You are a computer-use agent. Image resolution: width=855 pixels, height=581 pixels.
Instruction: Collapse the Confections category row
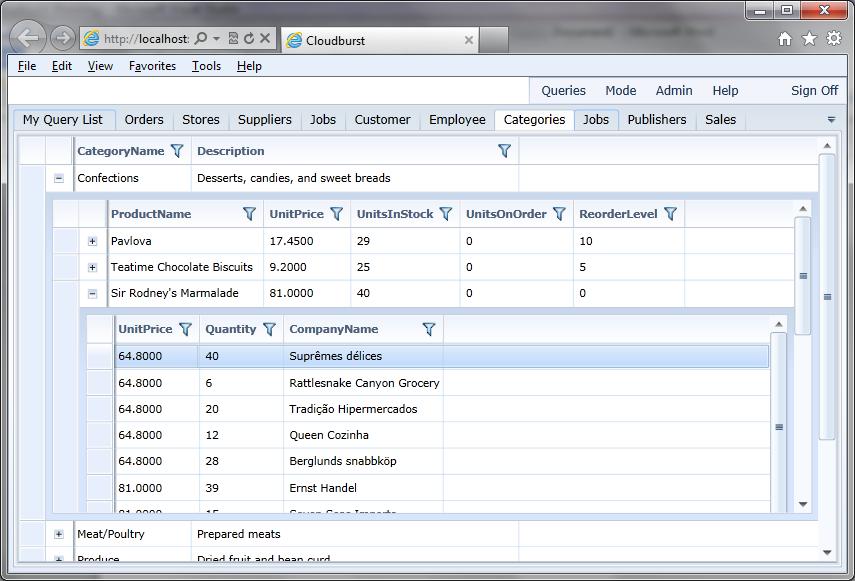[59, 178]
